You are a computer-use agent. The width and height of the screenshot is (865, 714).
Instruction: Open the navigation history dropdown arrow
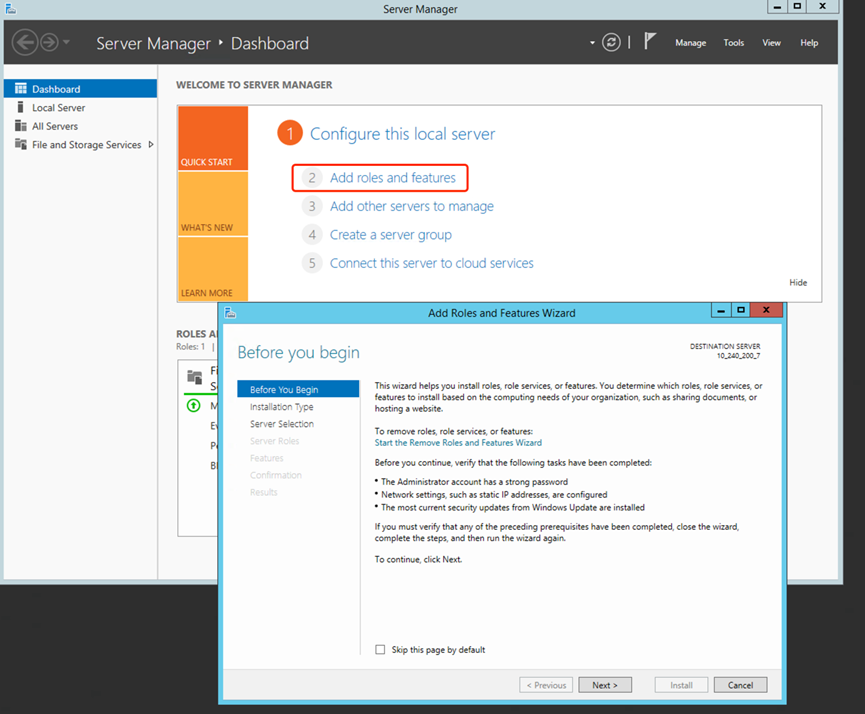point(66,42)
